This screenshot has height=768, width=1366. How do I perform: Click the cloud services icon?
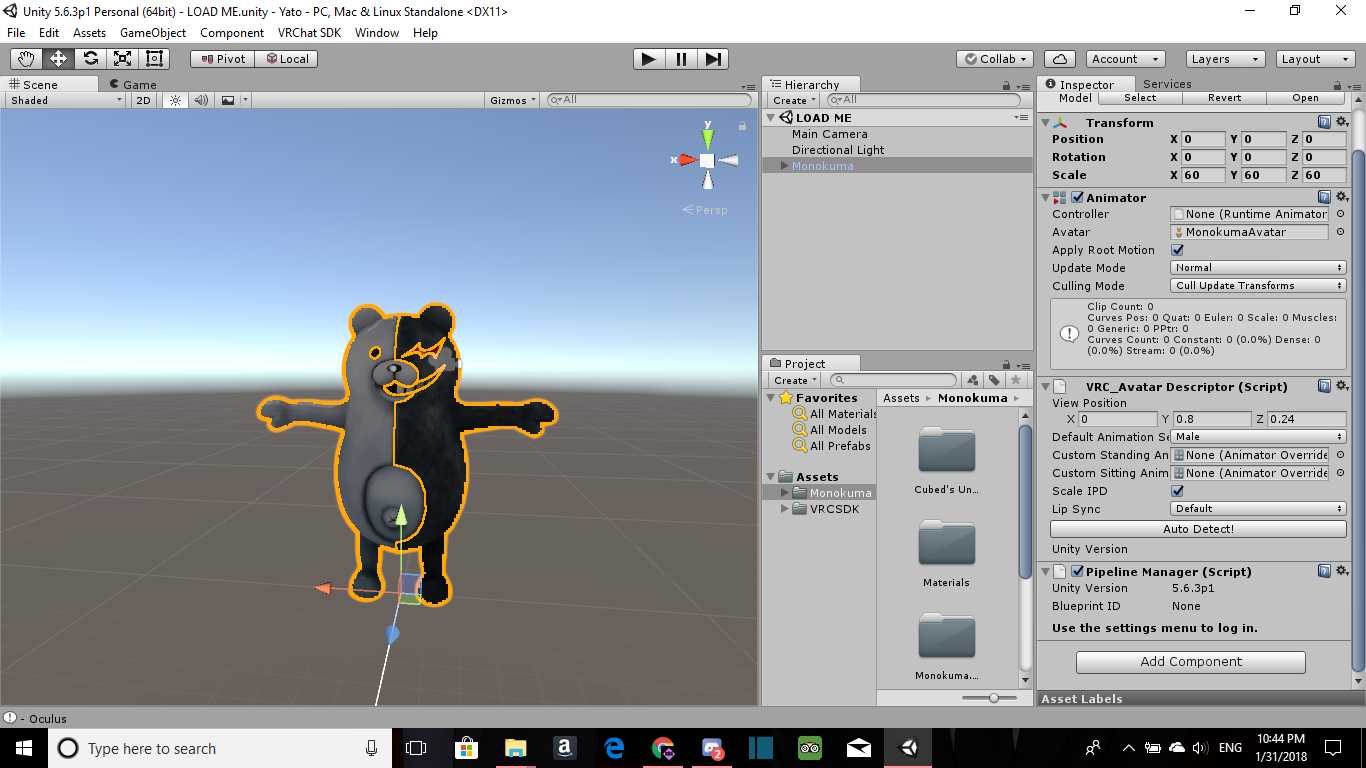pyautogui.click(x=1059, y=59)
